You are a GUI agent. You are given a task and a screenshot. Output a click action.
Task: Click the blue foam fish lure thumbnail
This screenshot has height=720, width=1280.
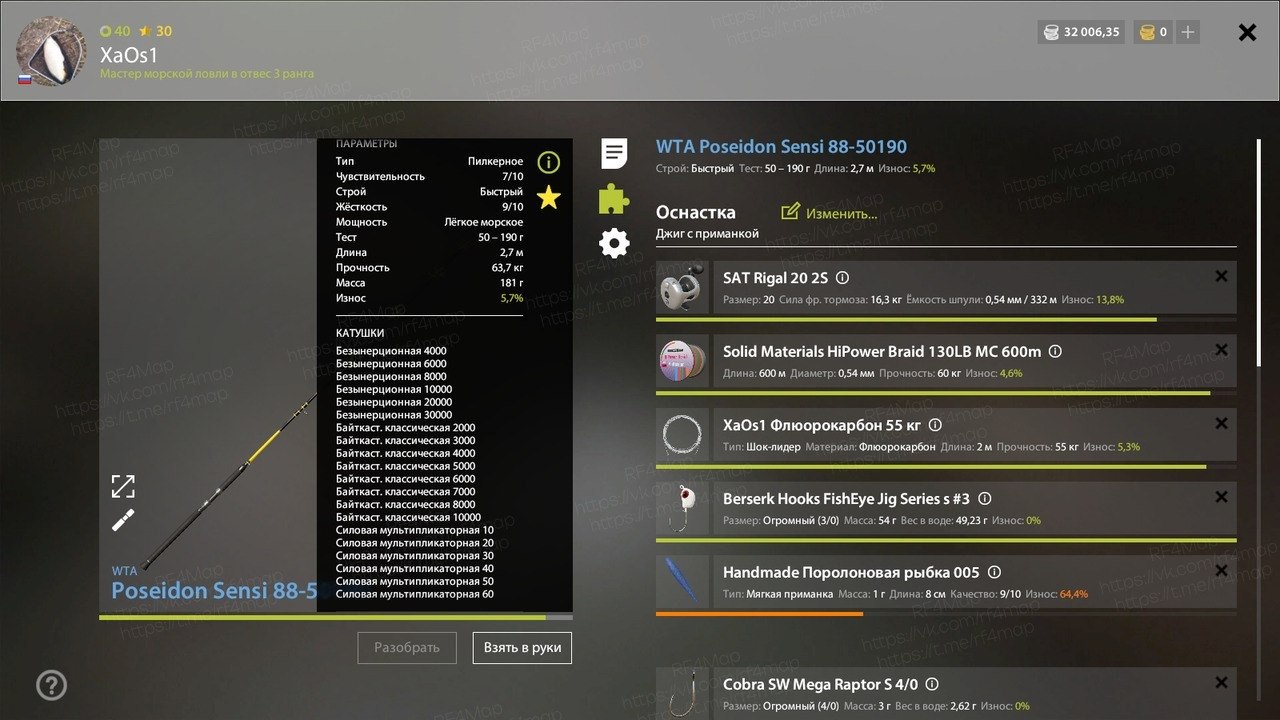coord(683,581)
